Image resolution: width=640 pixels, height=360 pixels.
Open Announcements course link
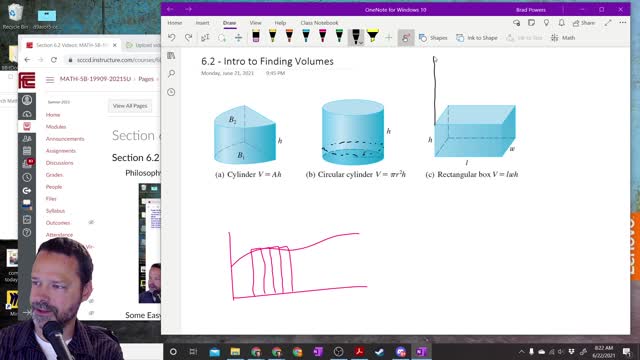point(65,139)
